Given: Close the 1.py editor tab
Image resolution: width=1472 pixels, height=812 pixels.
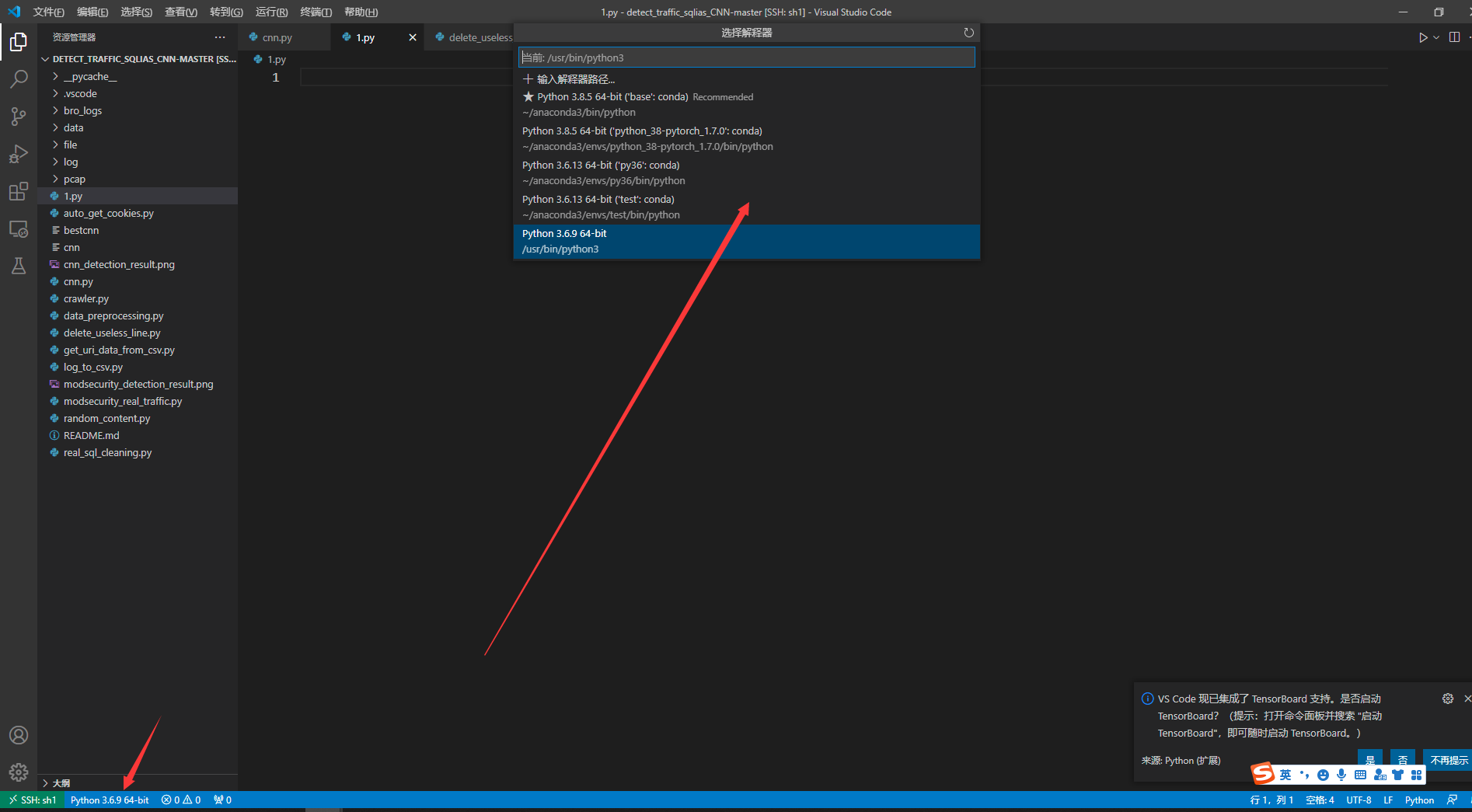Looking at the screenshot, I should [x=413, y=37].
